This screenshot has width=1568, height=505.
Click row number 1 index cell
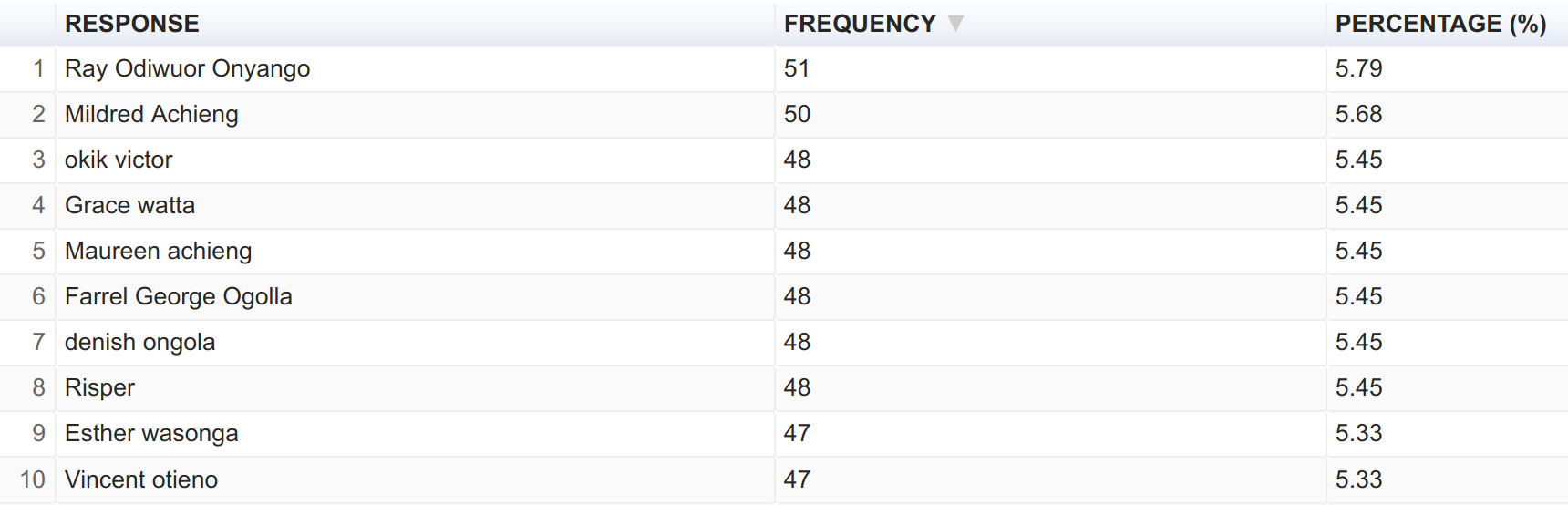point(38,69)
